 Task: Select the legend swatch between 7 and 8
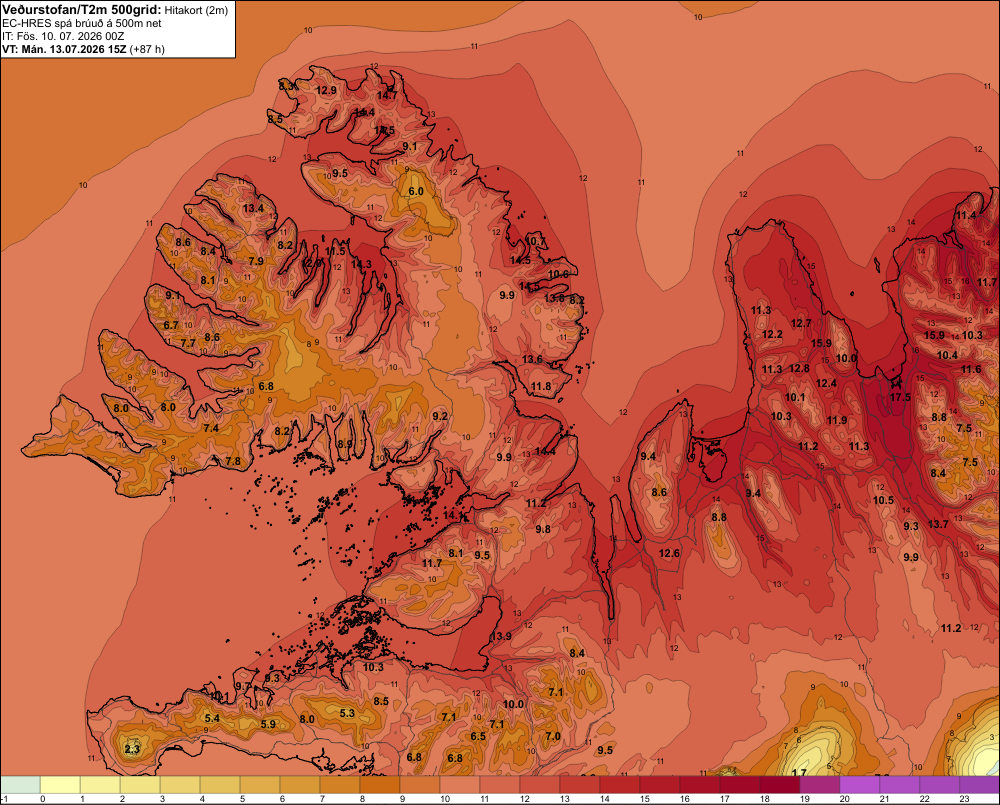point(340,785)
